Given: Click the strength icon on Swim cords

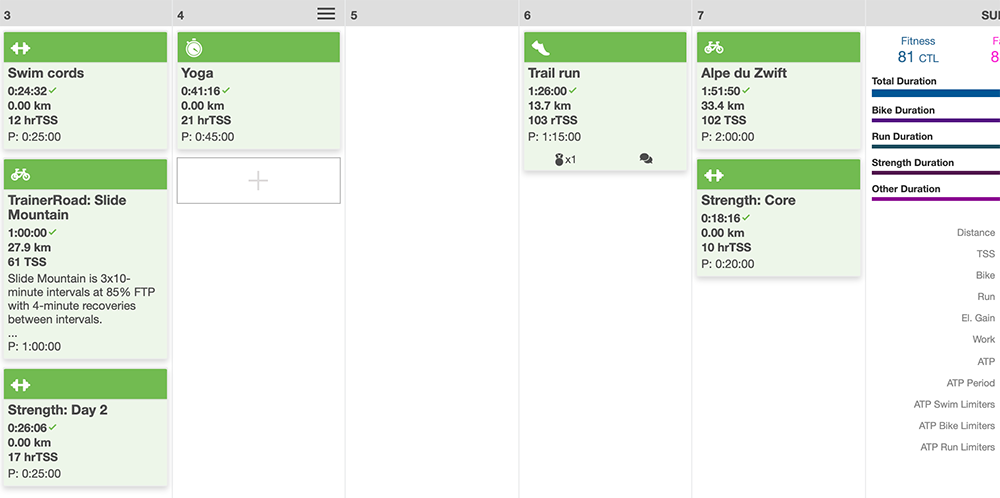Looking at the screenshot, I should pyautogui.click(x=20, y=47).
